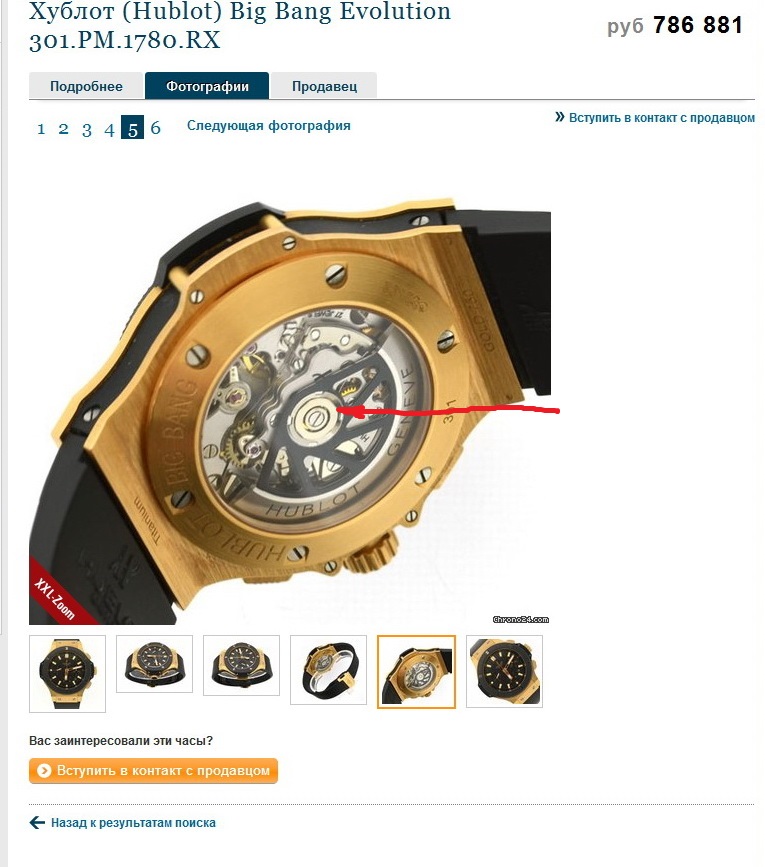Go to photo number 3
Viewport: 765px width, 867px height.
click(x=87, y=129)
